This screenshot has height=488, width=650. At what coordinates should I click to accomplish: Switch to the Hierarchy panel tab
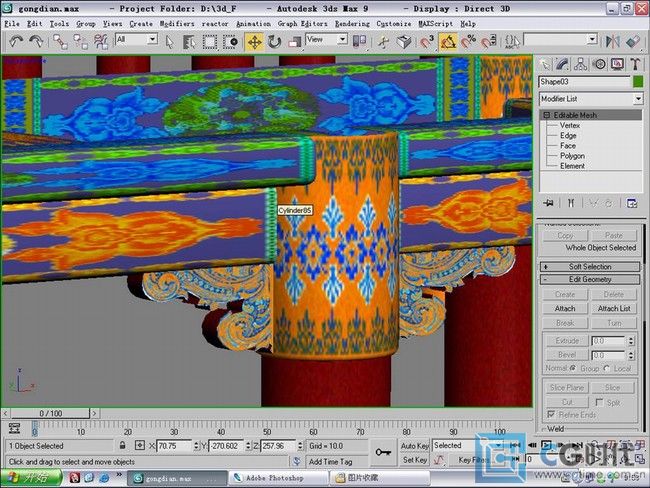pyautogui.click(x=580, y=64)
